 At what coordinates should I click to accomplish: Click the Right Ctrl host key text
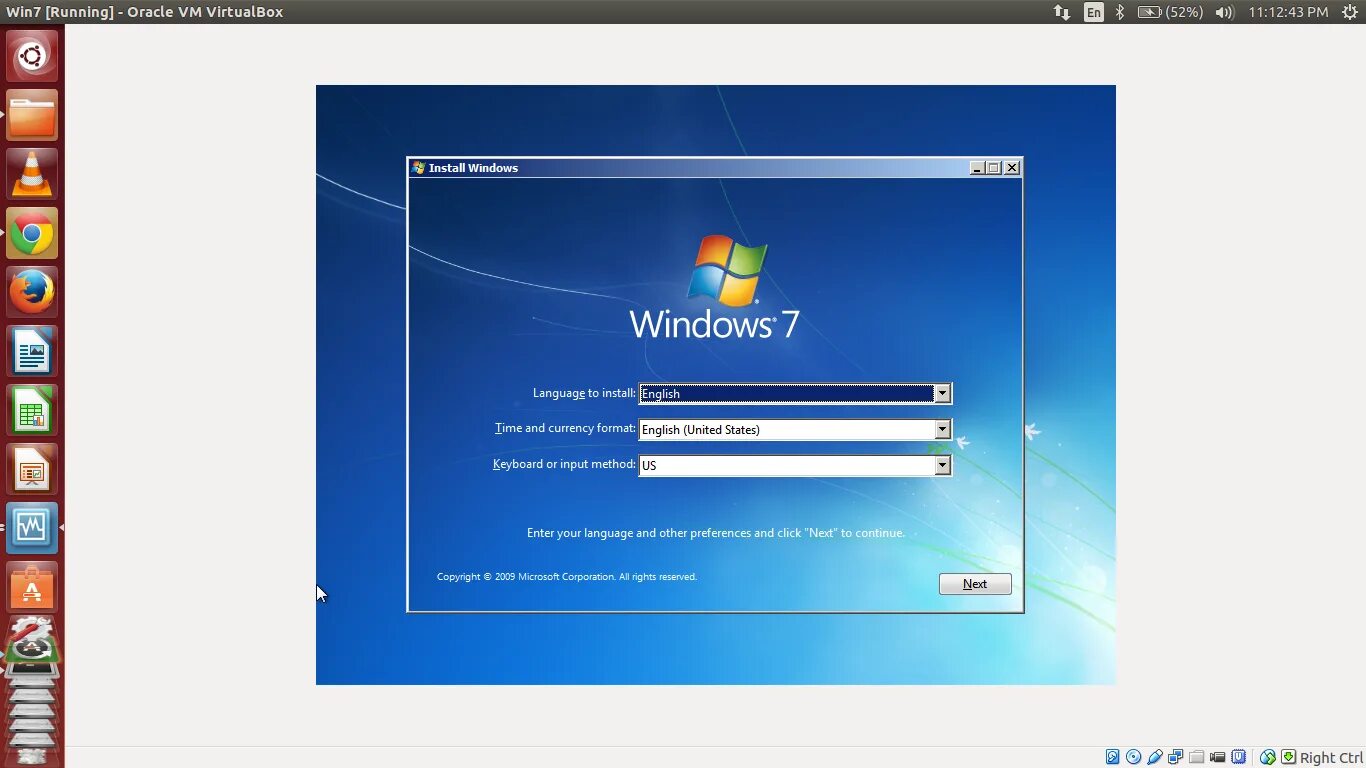tap(1331, 758)
